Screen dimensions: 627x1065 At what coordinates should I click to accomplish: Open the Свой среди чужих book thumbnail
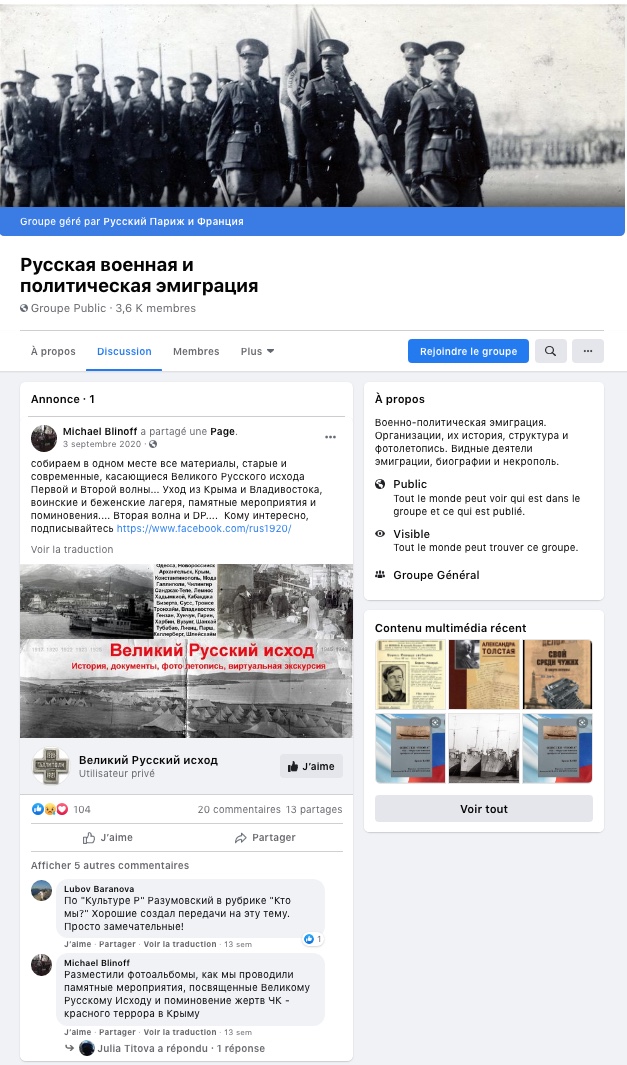(x=557, y=674)
